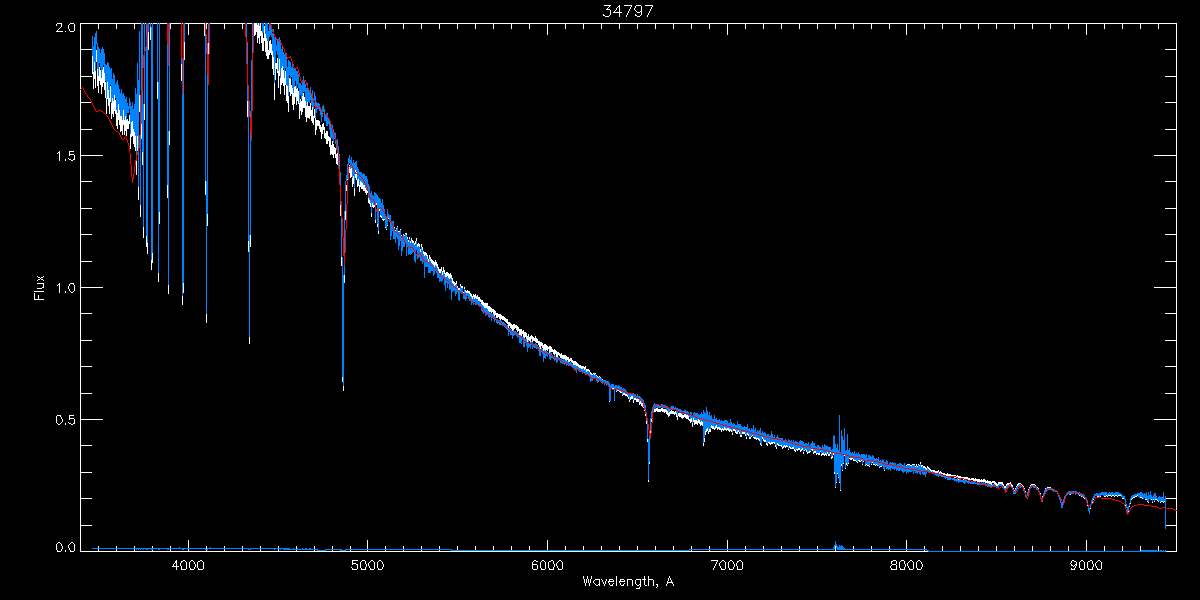Click the 1.5 flux tick label
The width and height of the screenshot is (1200, 600).
click(64, 157)
